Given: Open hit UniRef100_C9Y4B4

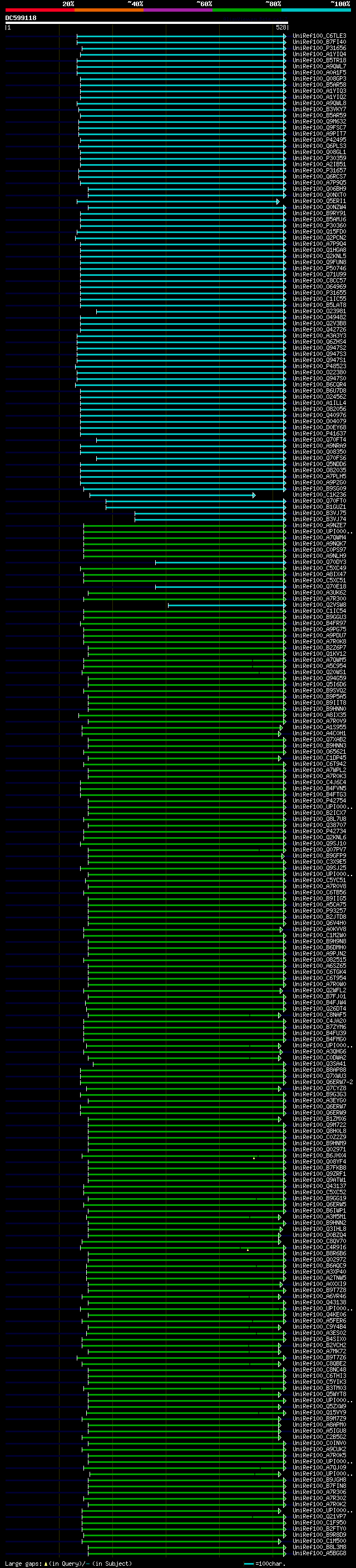Looking at the screenshot, I should (319, 1327).
